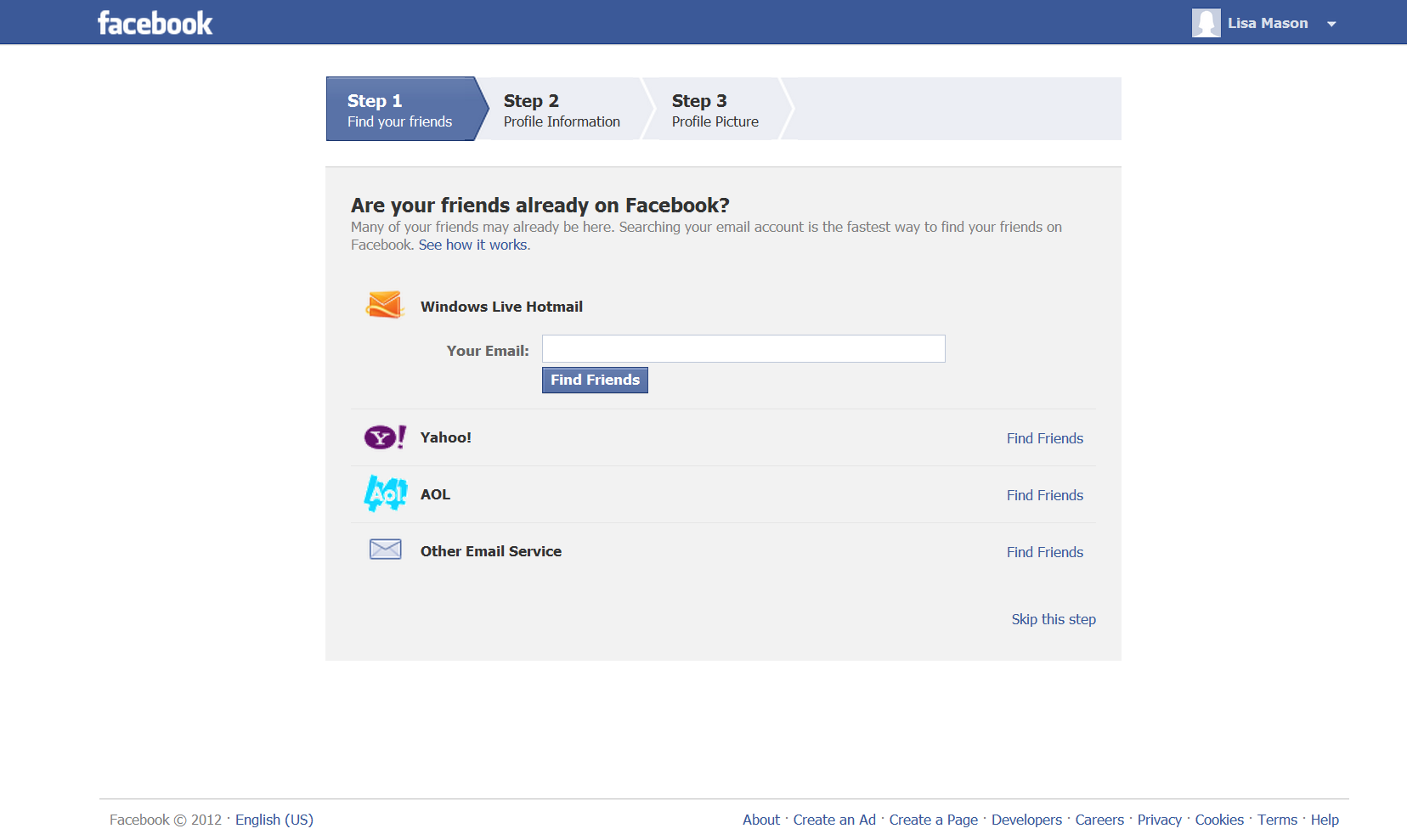Click Find Friends in the AOL row
This screenshot has height=840, width=1407.
[x=1045, y=495]
